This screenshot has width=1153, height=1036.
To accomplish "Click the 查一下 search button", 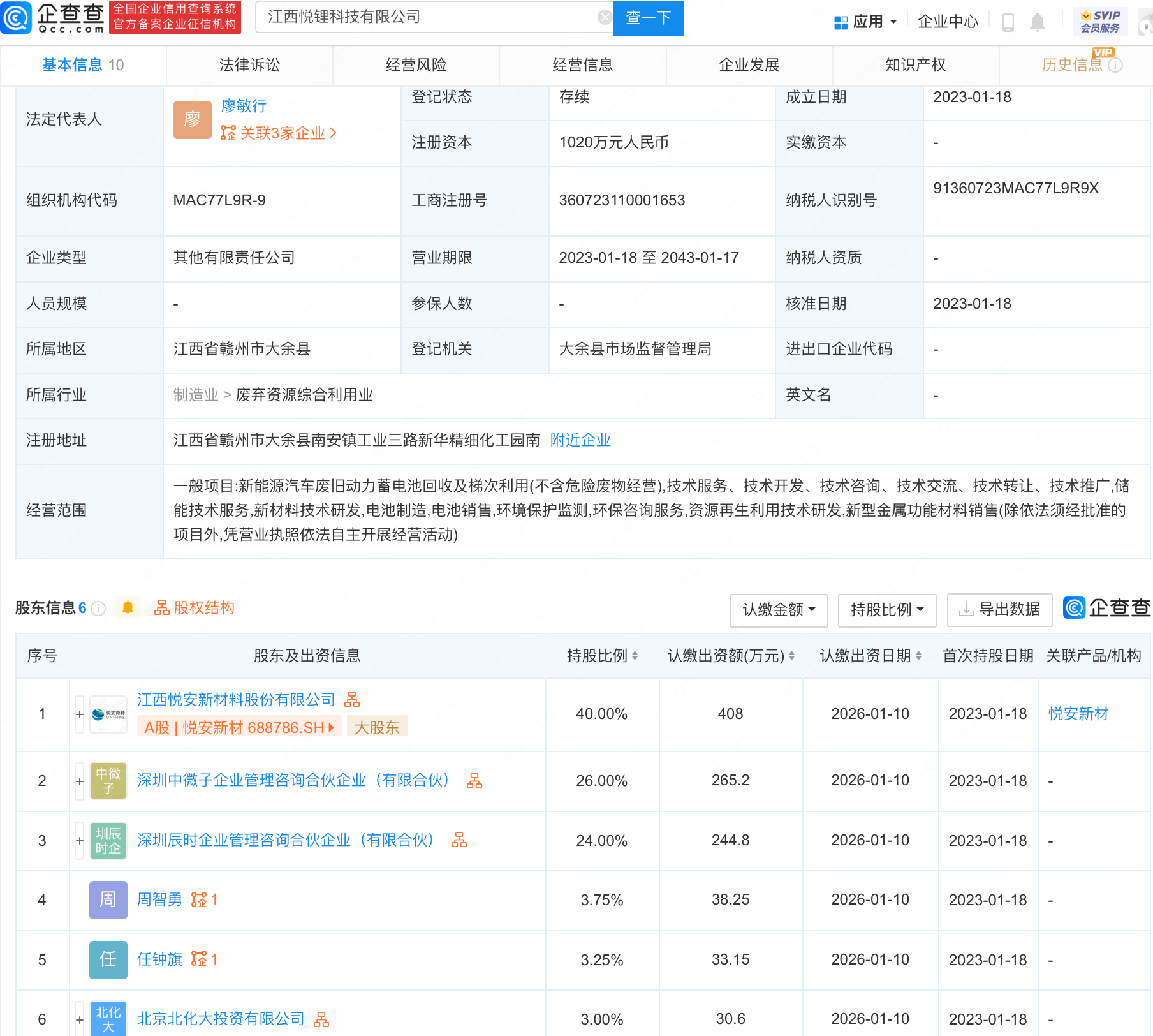I will (x=648, y=18).
